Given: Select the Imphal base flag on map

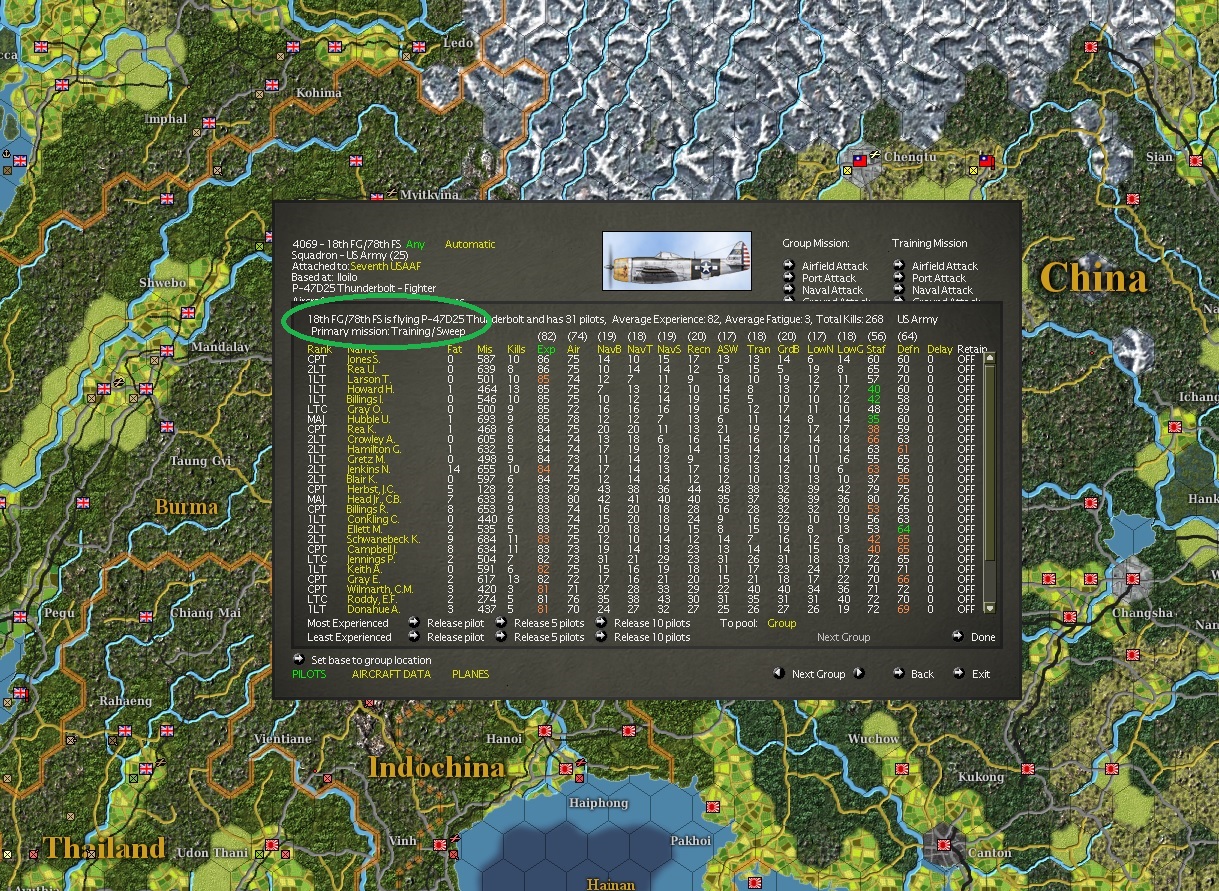Looking at the screenshot, I should point(209,122).
